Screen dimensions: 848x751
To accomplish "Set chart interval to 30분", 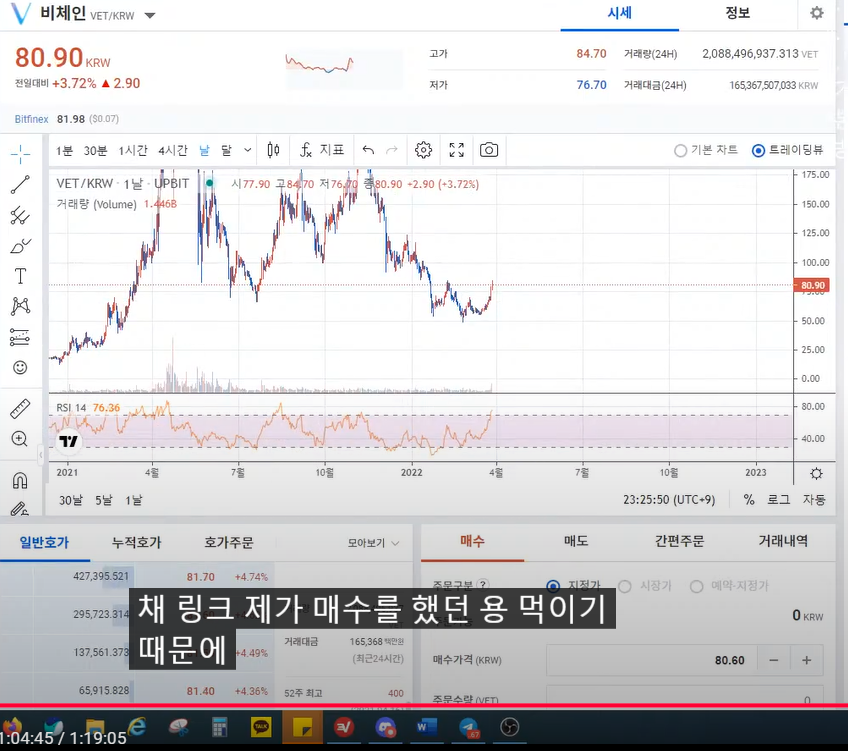I will point(95,150).
